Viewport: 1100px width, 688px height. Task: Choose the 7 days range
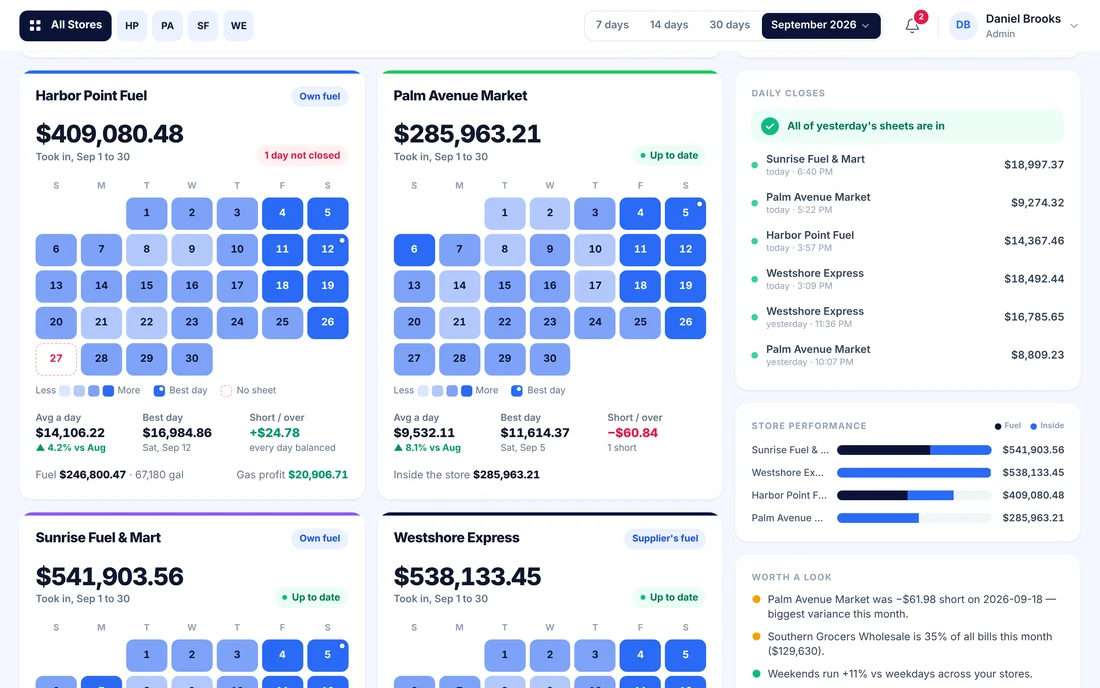(612, 25)
